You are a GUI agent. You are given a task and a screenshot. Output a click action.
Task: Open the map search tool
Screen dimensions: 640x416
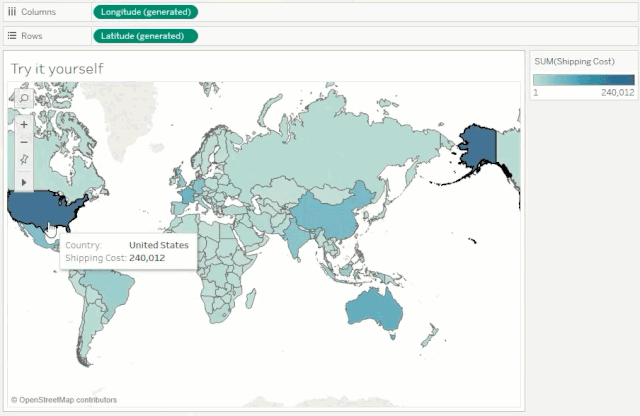(x=23, y=99)
